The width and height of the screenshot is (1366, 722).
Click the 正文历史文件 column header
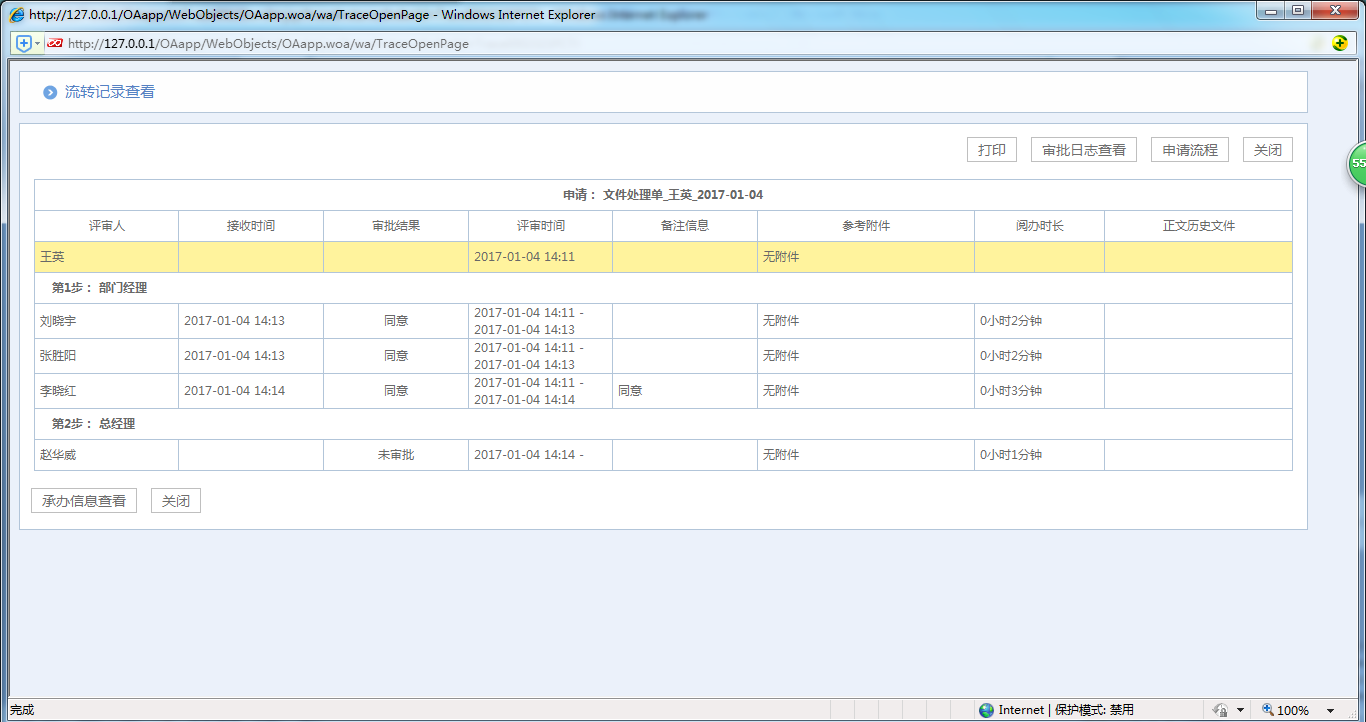click(x=1199, y=226)
